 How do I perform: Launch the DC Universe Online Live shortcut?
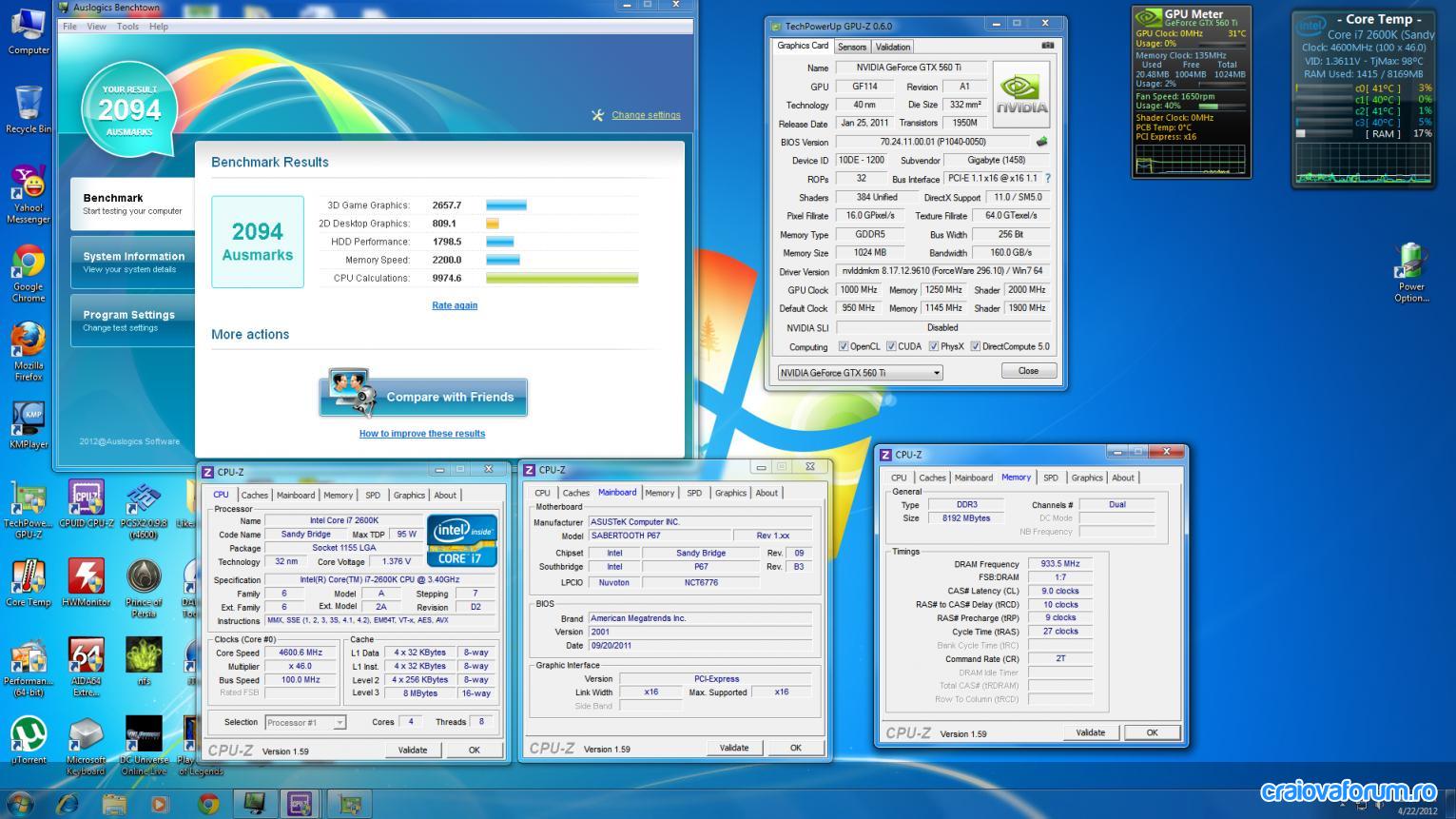(x=144, y=746)
